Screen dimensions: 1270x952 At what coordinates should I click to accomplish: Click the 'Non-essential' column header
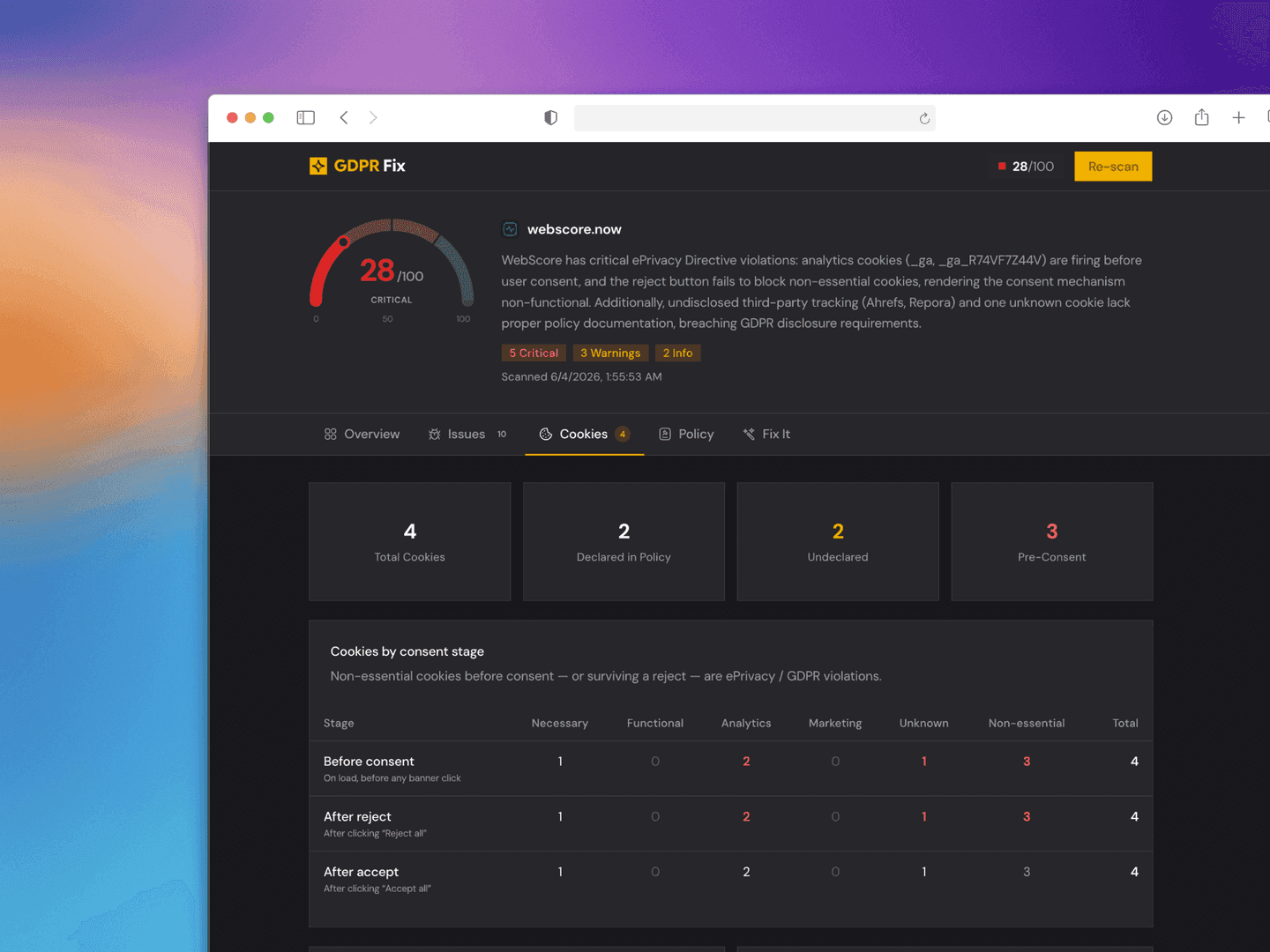[x=1027, y=723]
